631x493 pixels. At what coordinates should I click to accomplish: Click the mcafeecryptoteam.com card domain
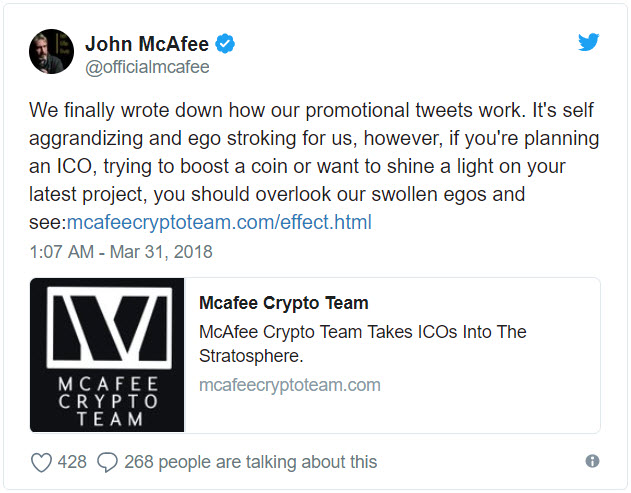[289, 385]
